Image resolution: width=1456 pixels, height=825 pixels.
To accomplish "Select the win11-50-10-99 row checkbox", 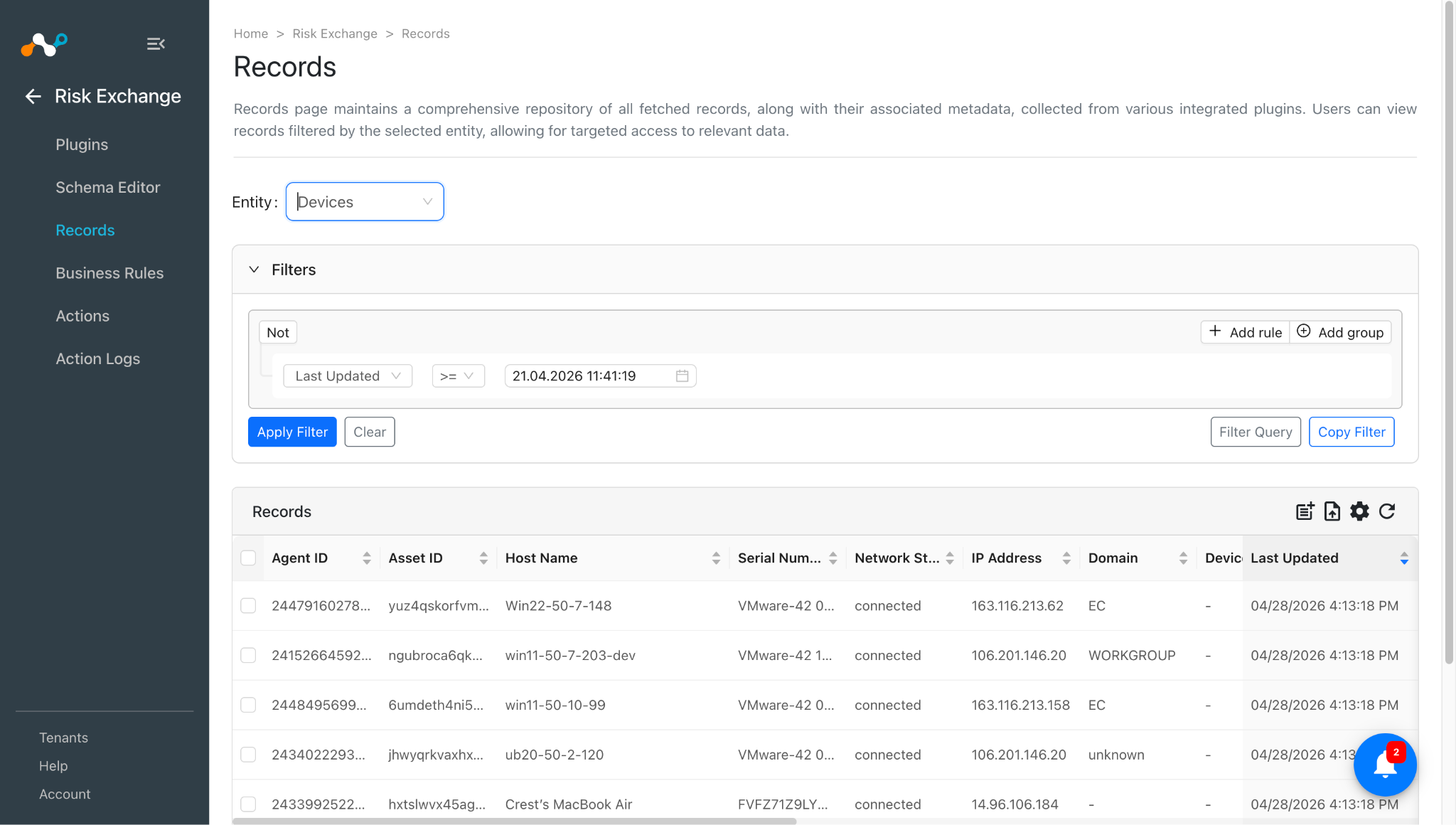I will pyautogui.click(x=248, y=705).
